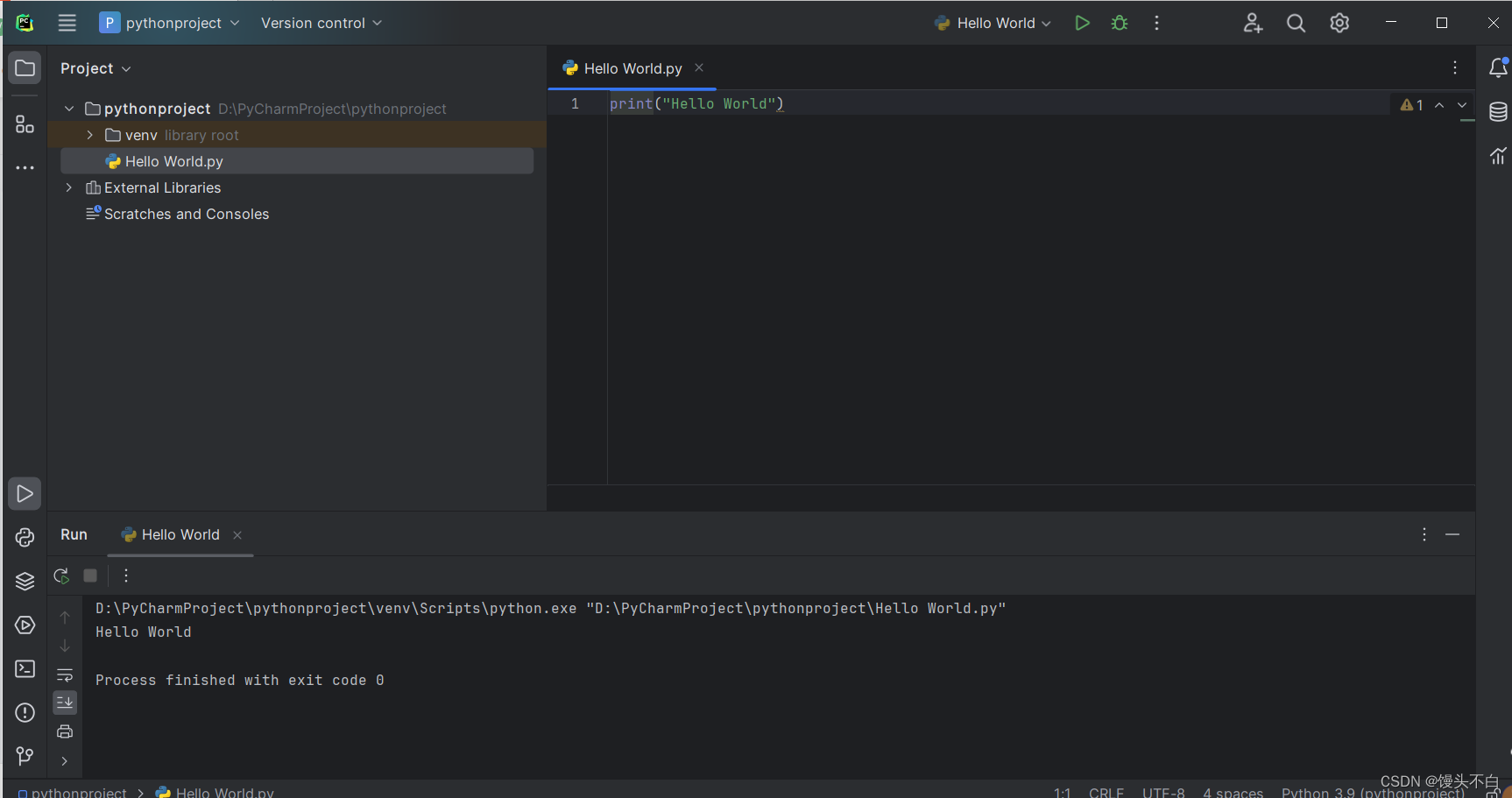Open the Git tool window icon
1512x798 pixels.
(24, 756)
